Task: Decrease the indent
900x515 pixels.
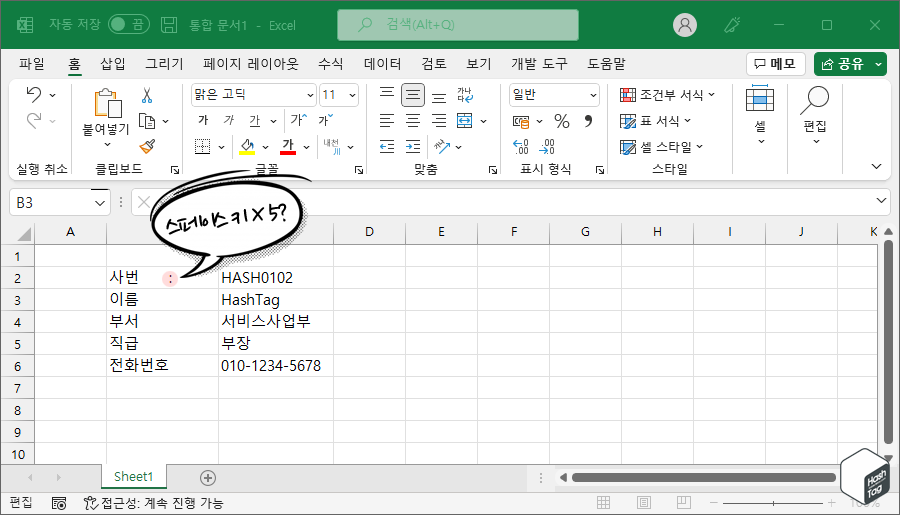Action: click(x=387, y=146)
